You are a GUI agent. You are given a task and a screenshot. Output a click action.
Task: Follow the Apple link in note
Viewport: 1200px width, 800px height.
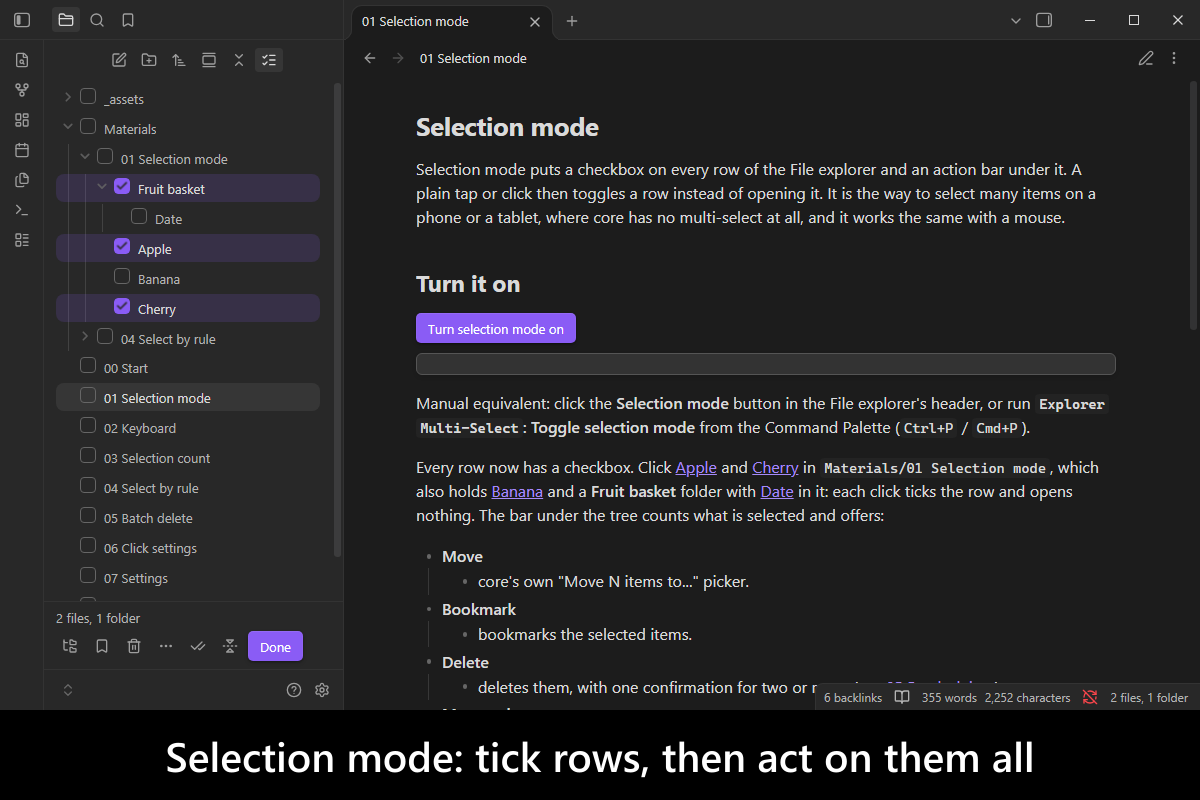(x=696, y=467)
